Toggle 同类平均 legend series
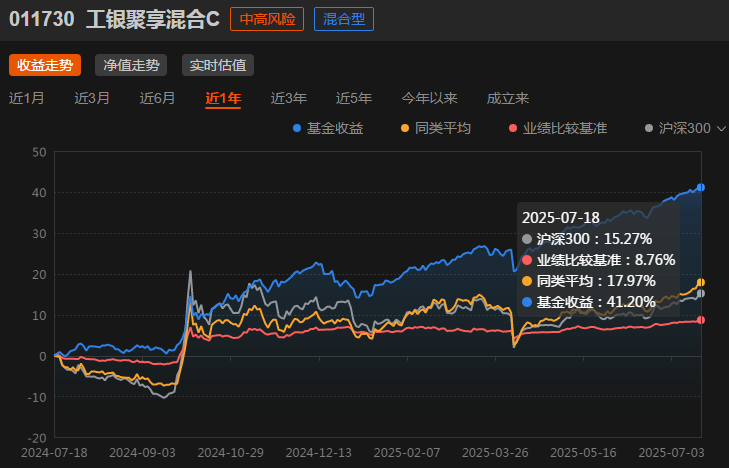 click(436, 128)
